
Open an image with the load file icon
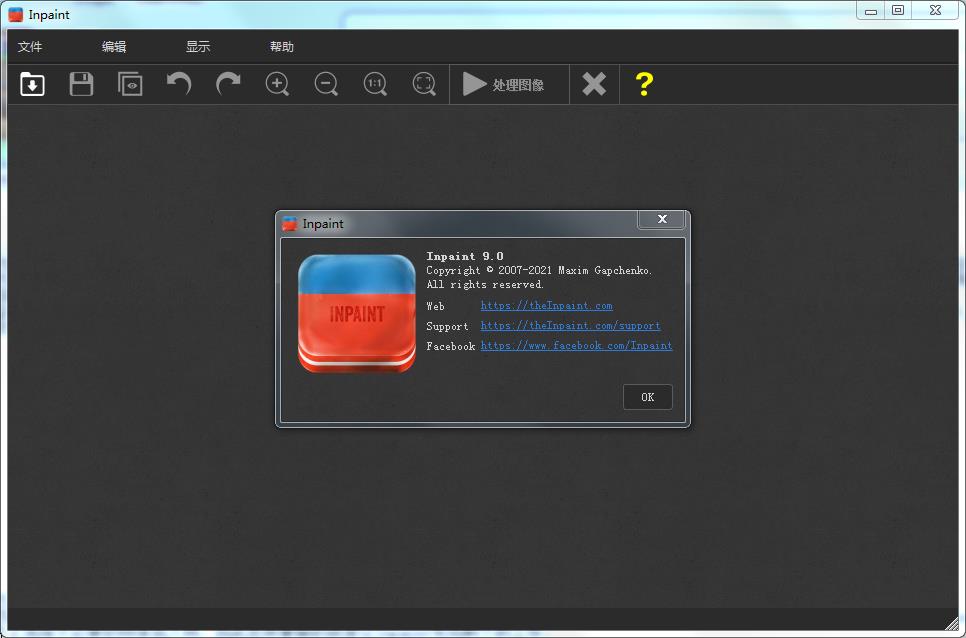(32, 84)
